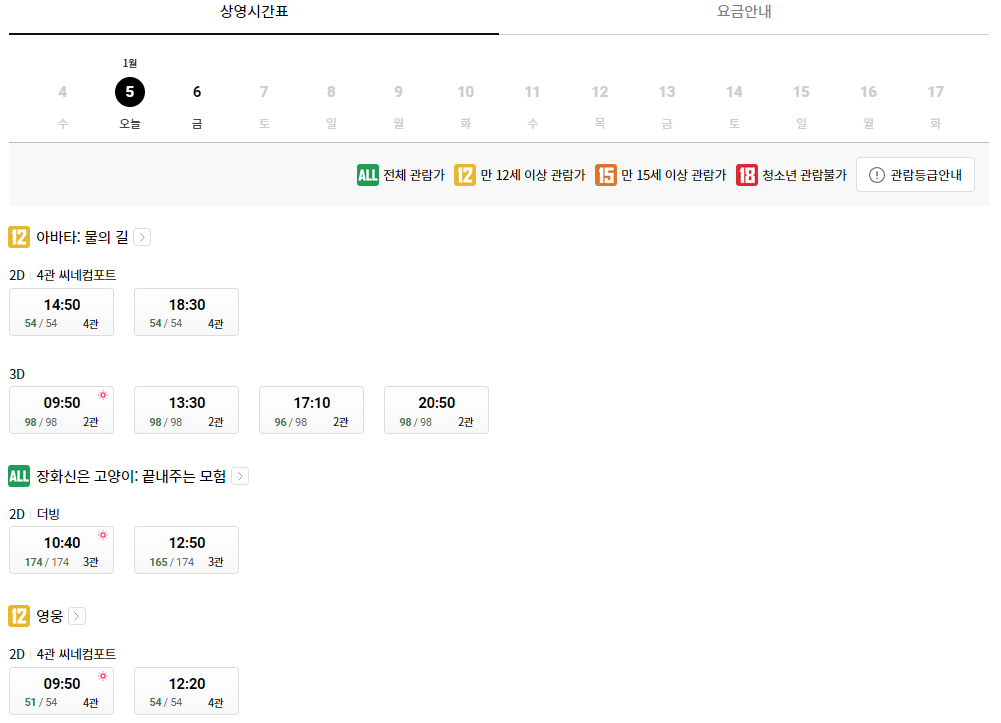Image resolution: width=1001 pixels, height=723 pixels.
Task: Book the 18:30 아바타 2D showtime
Action: click(x=186, y=311)
